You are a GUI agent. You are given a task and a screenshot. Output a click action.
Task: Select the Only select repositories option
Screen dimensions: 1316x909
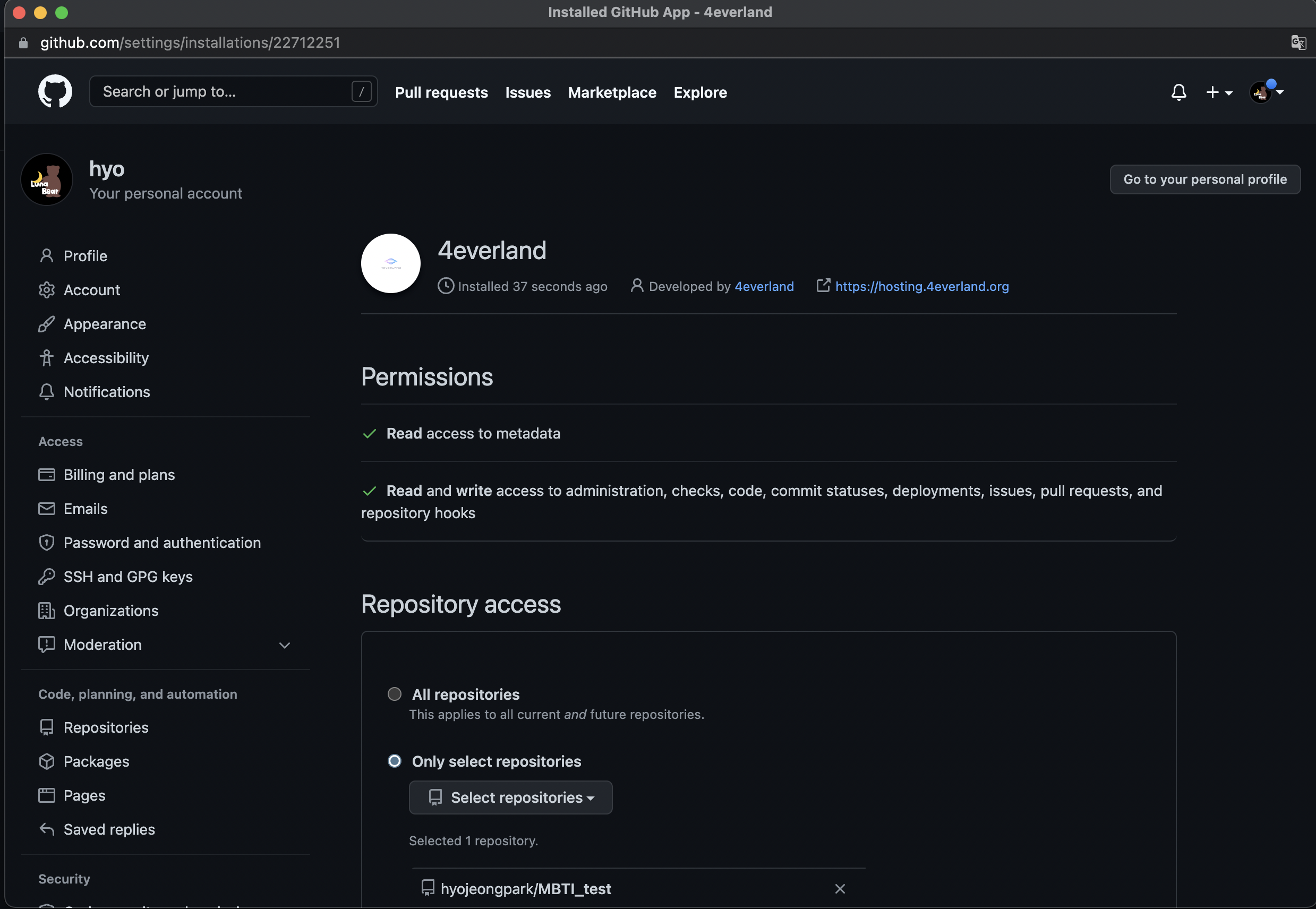[x=394, y=761]
